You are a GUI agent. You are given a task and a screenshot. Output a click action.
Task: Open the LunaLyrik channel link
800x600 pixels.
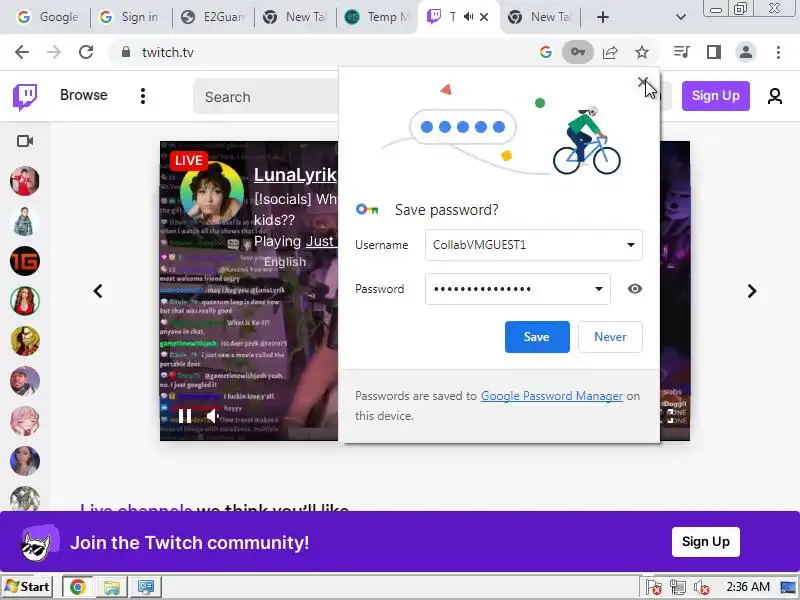295,174
